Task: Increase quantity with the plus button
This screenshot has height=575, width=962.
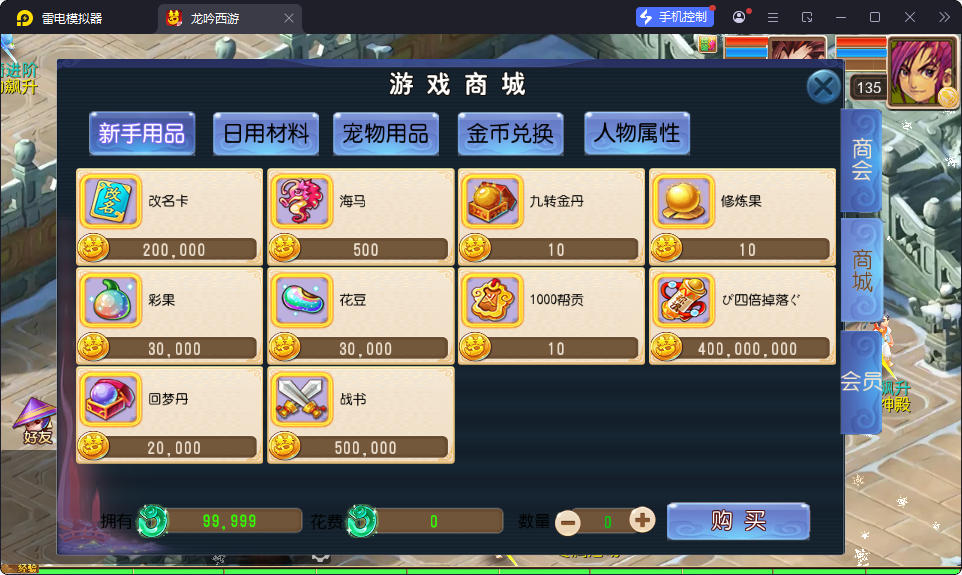Action: click(642, 520)
